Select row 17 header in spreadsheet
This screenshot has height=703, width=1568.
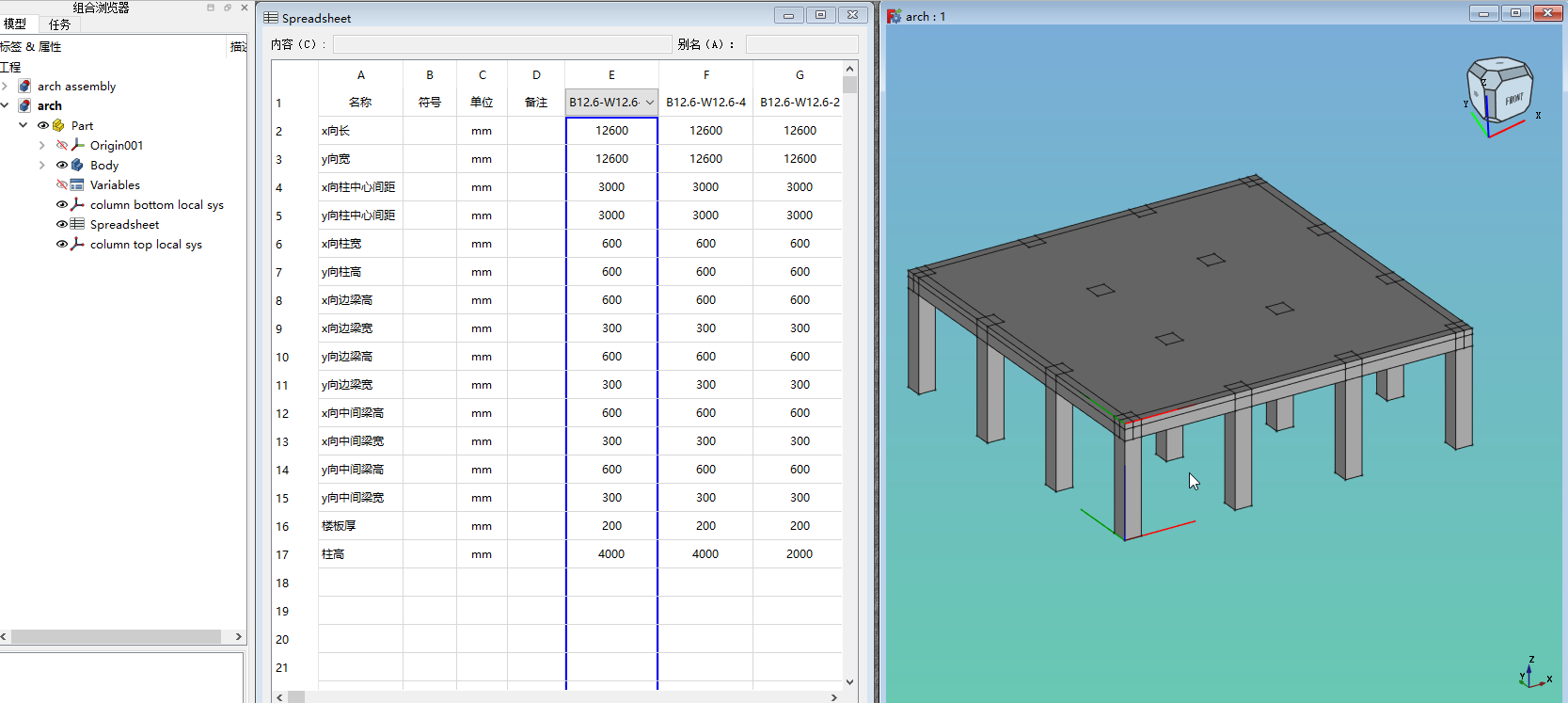click(282, 555)
